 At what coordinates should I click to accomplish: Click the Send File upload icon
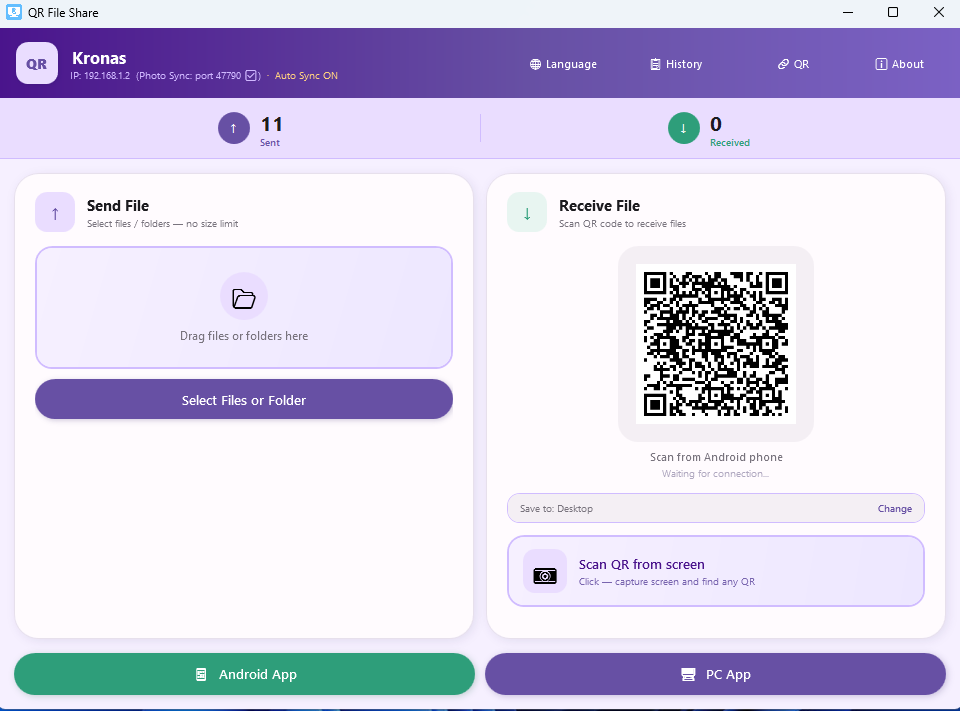point(55,212)
